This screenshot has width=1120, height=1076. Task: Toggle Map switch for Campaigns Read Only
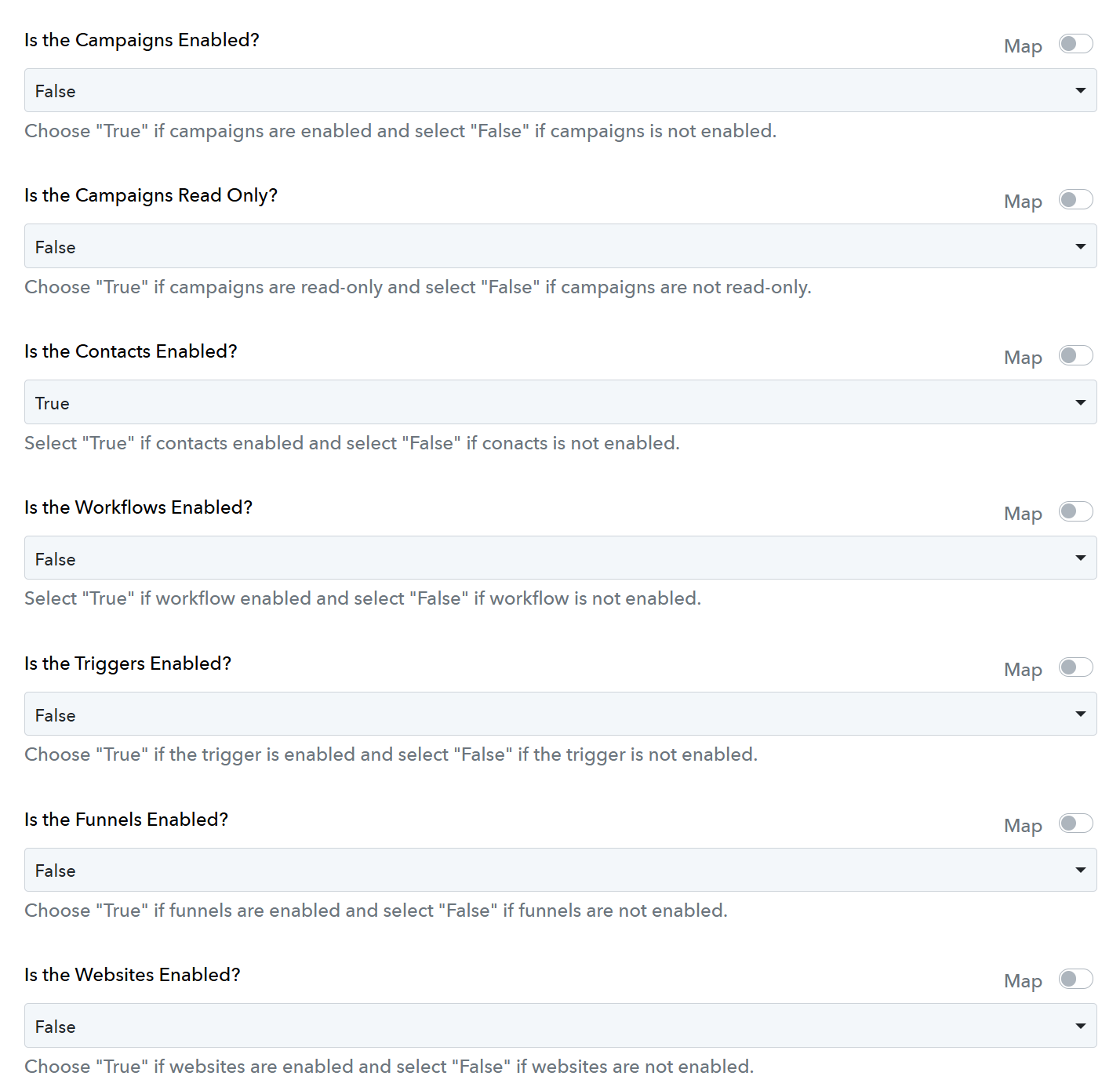1075,199
